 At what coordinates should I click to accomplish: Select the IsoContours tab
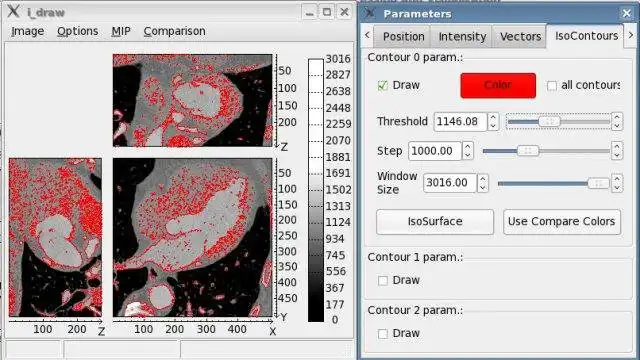(586, 36)
